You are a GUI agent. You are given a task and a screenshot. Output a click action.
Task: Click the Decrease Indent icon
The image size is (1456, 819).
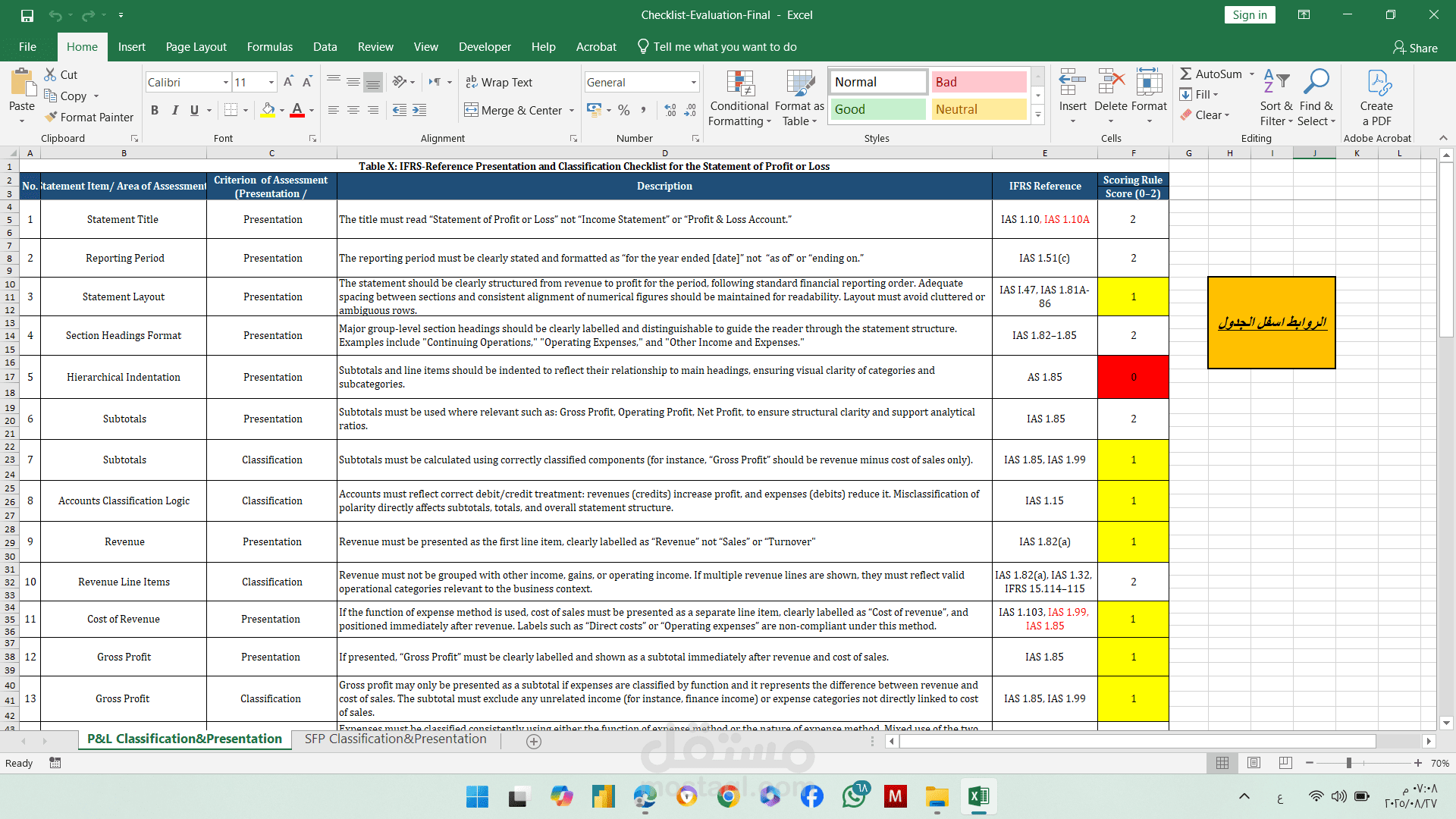(x=400, y=110)
